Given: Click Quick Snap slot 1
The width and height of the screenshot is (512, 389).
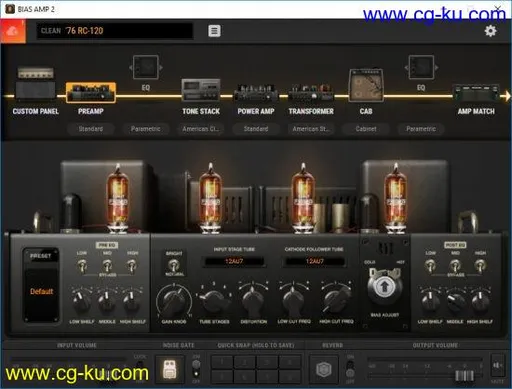Looking at the screenshot, I should [x=222, y=361].
